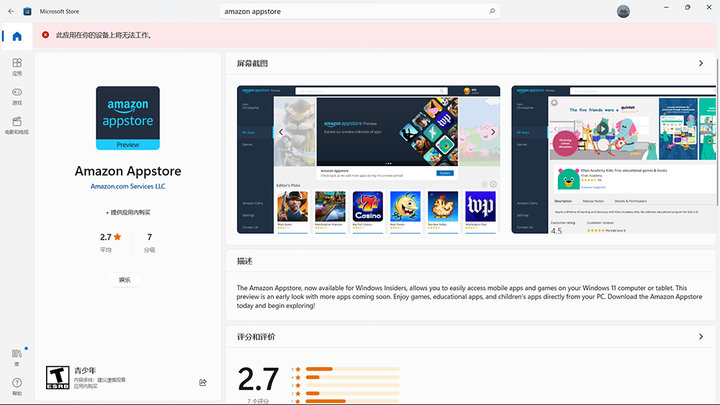The width and height of the screenshot is (720, 405).
Task: Click the large 2.7 rating score
Action: 258,379
